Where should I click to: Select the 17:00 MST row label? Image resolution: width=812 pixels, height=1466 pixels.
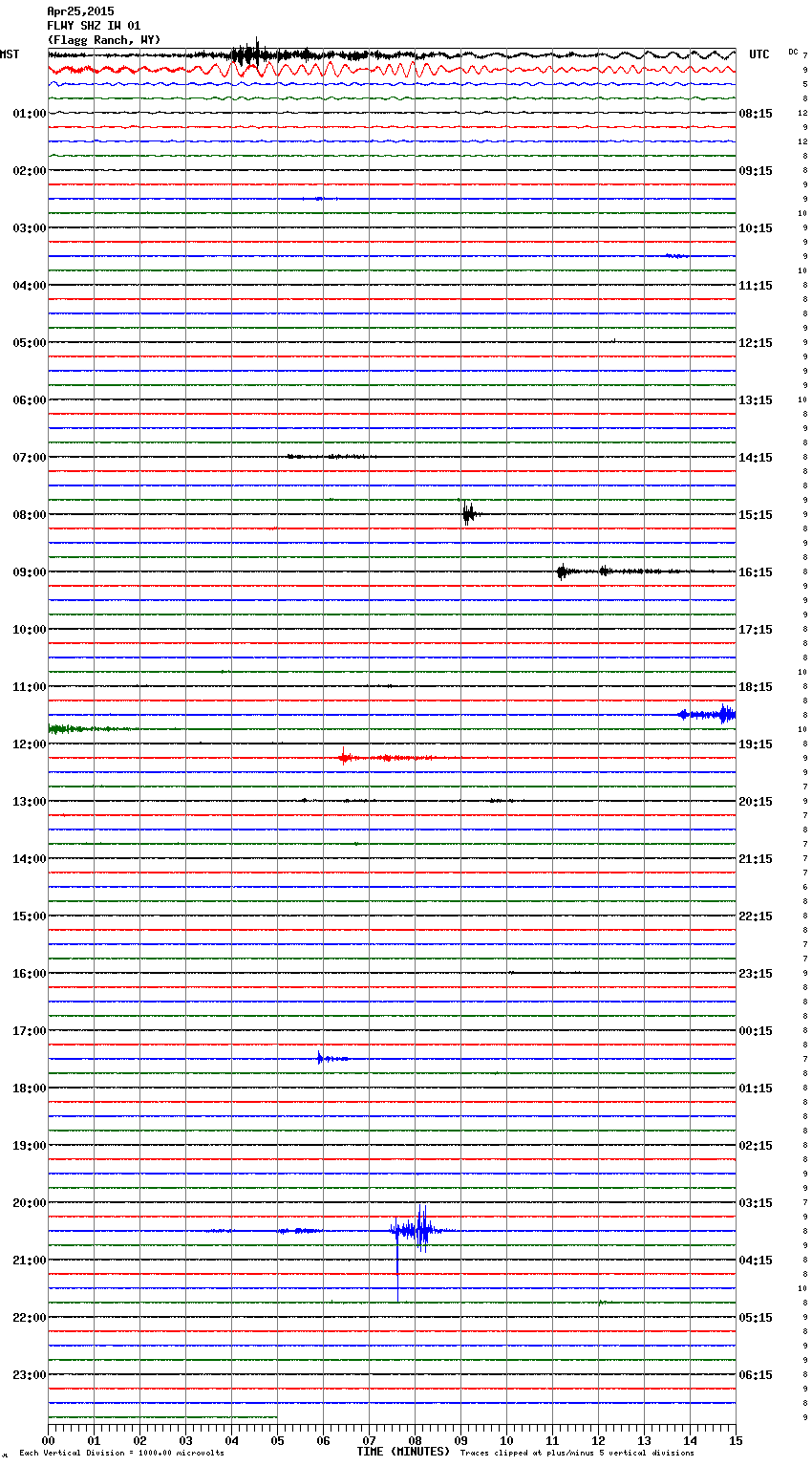click(30, 1031)
